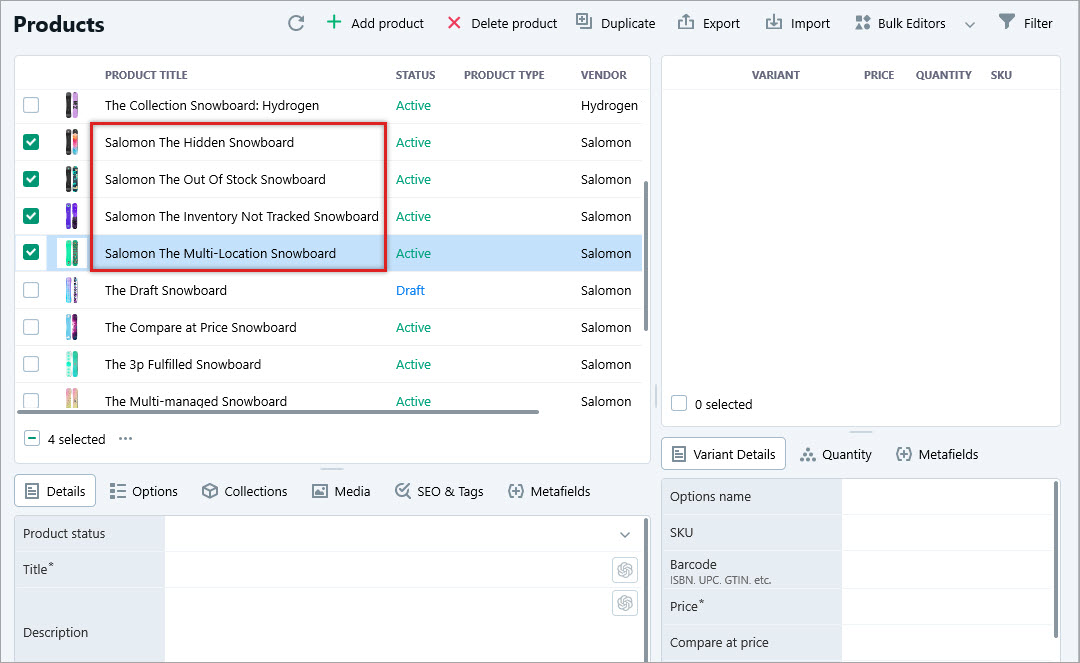Click the Add product button label

[387, 23]
